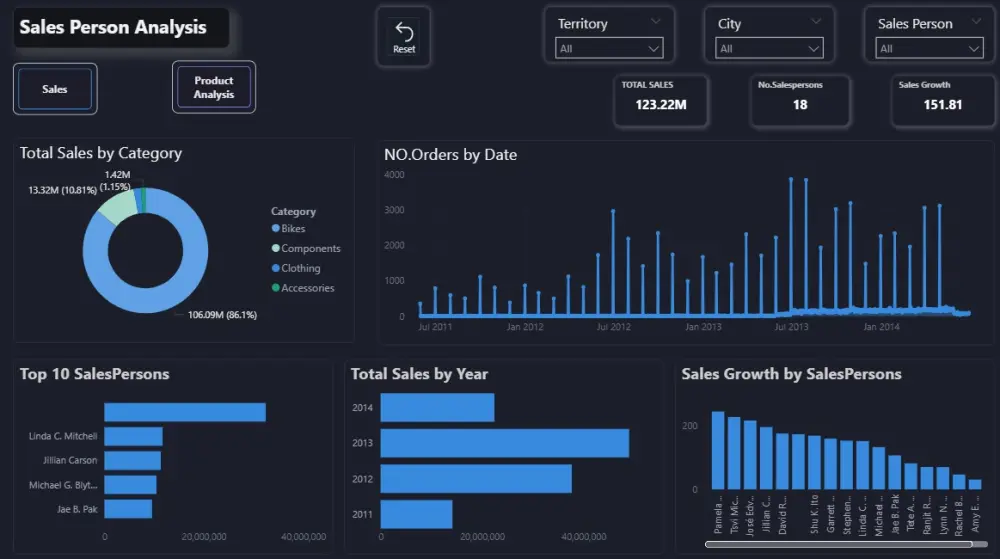Click the Top 10 SalesPersons title
The width and height of the screenshot is (1000, 559).
click(94, 374)
